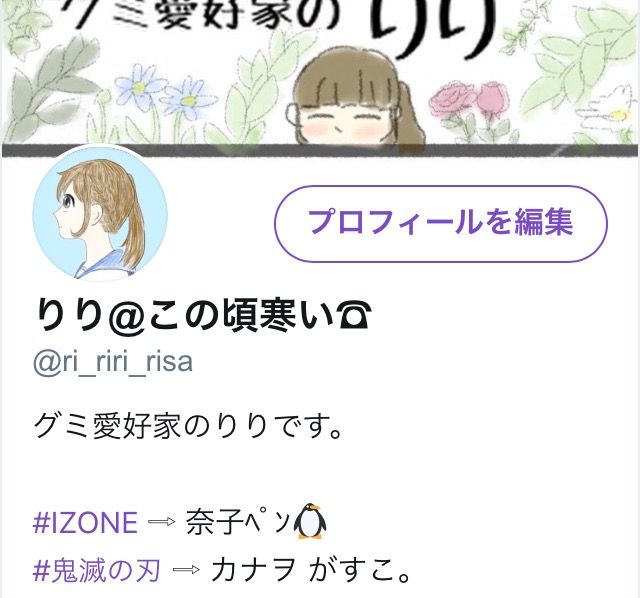Image resolution: width=640 pixels, height=598 pixels.
Task: Click the pink roses in banner
Action: [471, 100]
